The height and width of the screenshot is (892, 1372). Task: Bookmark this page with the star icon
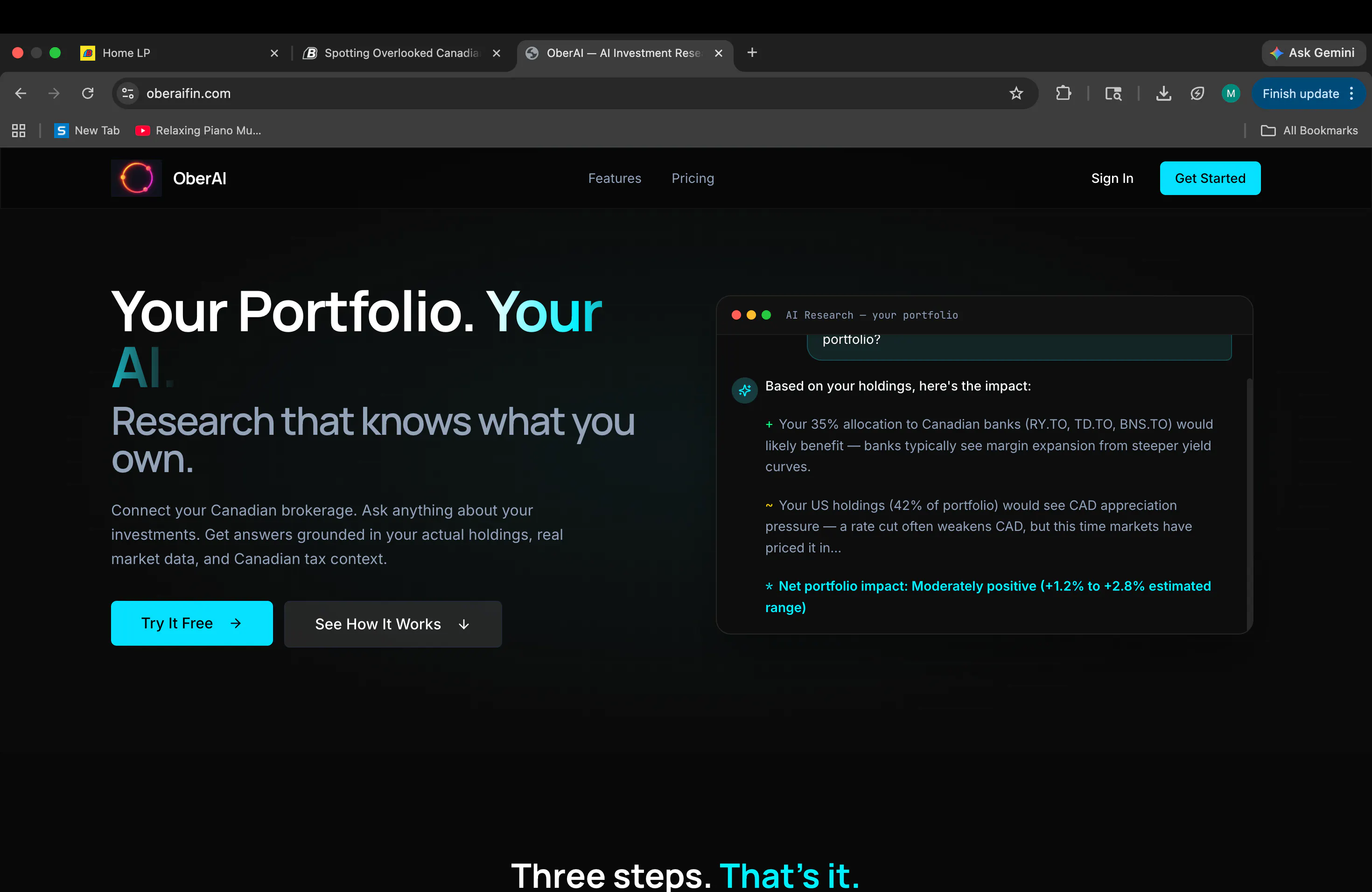tap(1016, 93)
